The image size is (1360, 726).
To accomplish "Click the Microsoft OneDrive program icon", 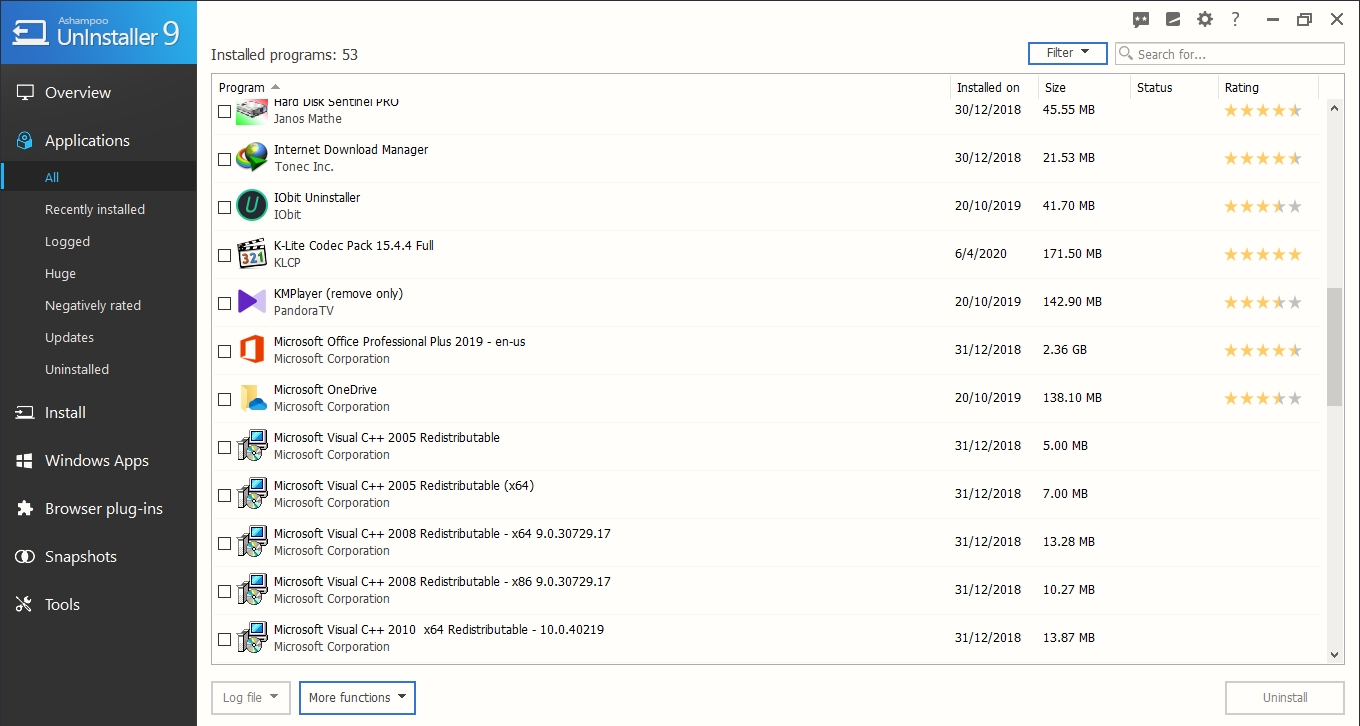I will (252, 398).
